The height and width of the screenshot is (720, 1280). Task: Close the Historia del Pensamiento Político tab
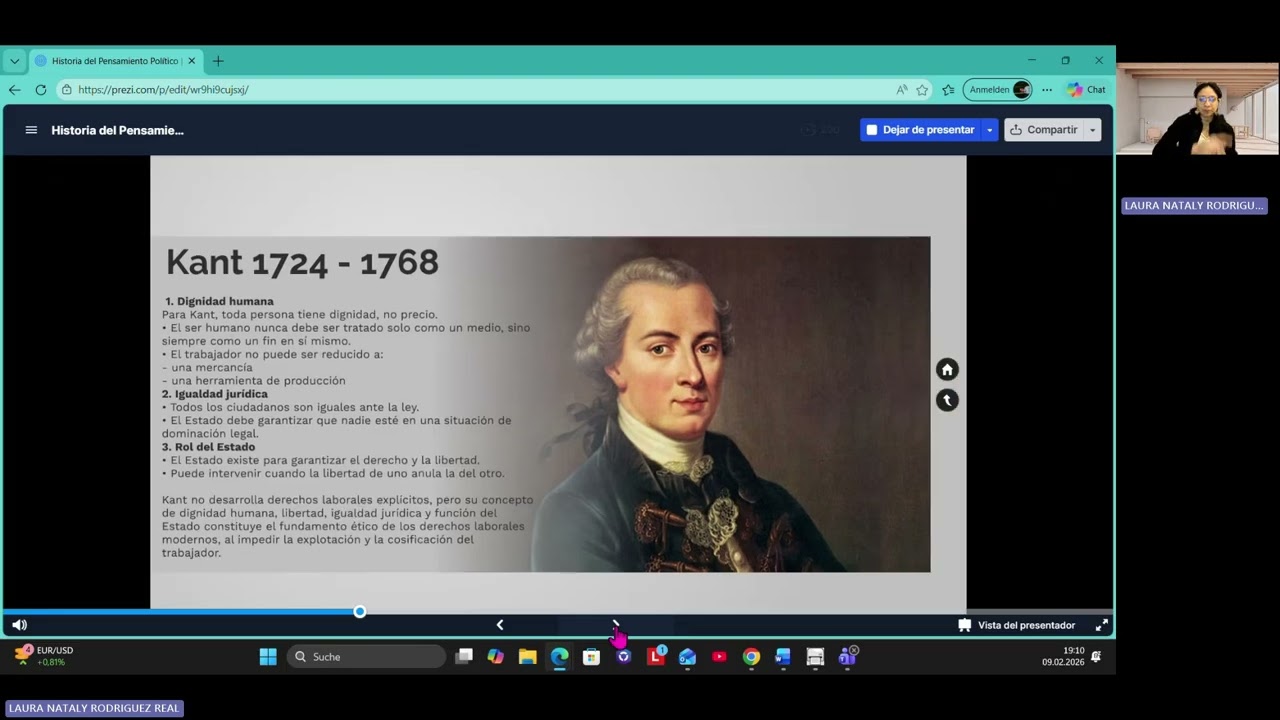[x=192, y=61]
